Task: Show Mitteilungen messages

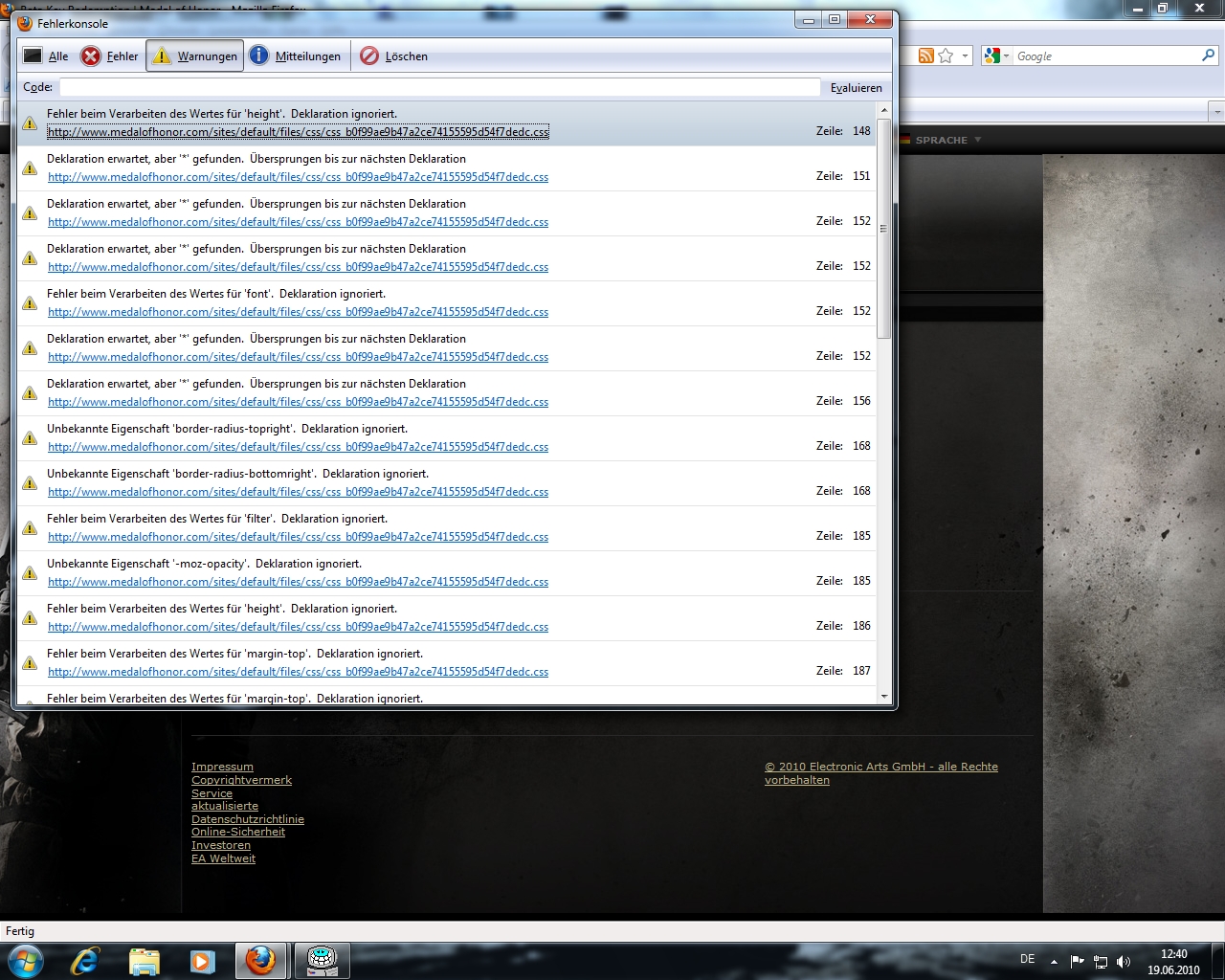Action: tap(295, 56)
